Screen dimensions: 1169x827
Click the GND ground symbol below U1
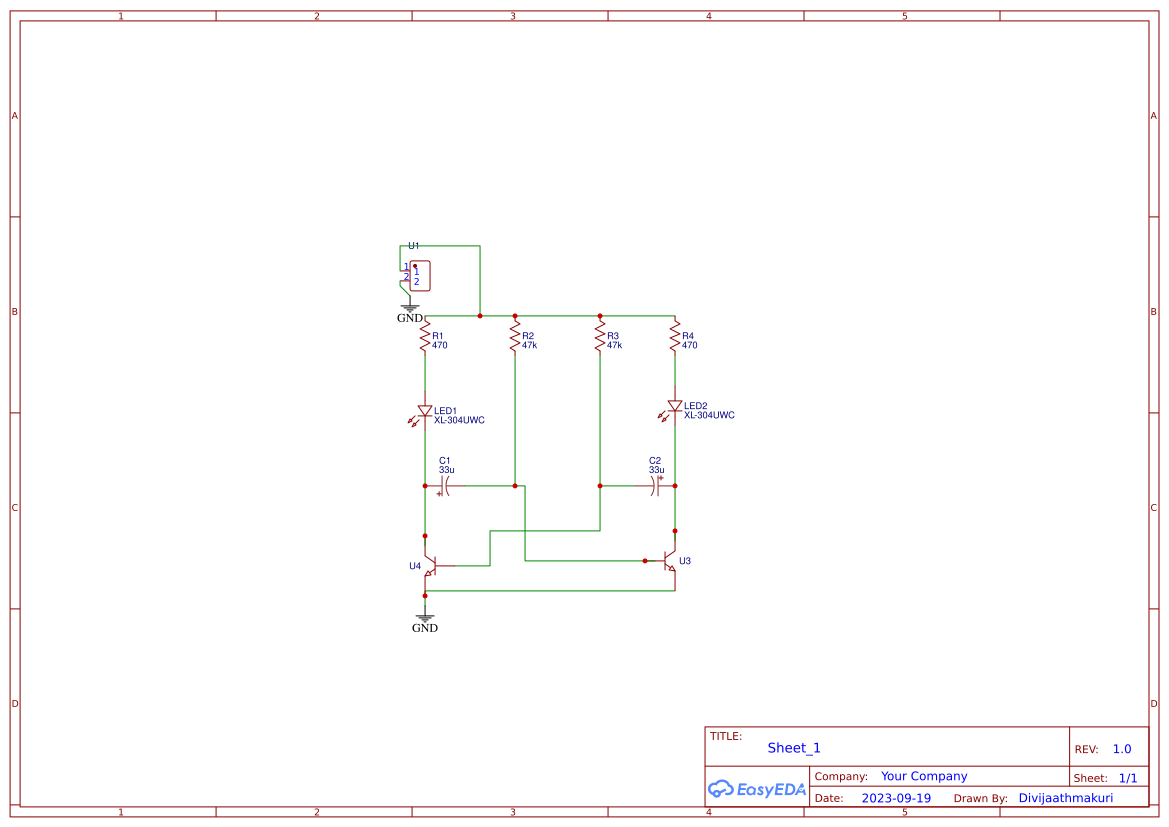pyautogui.click(x=410, y=305)
